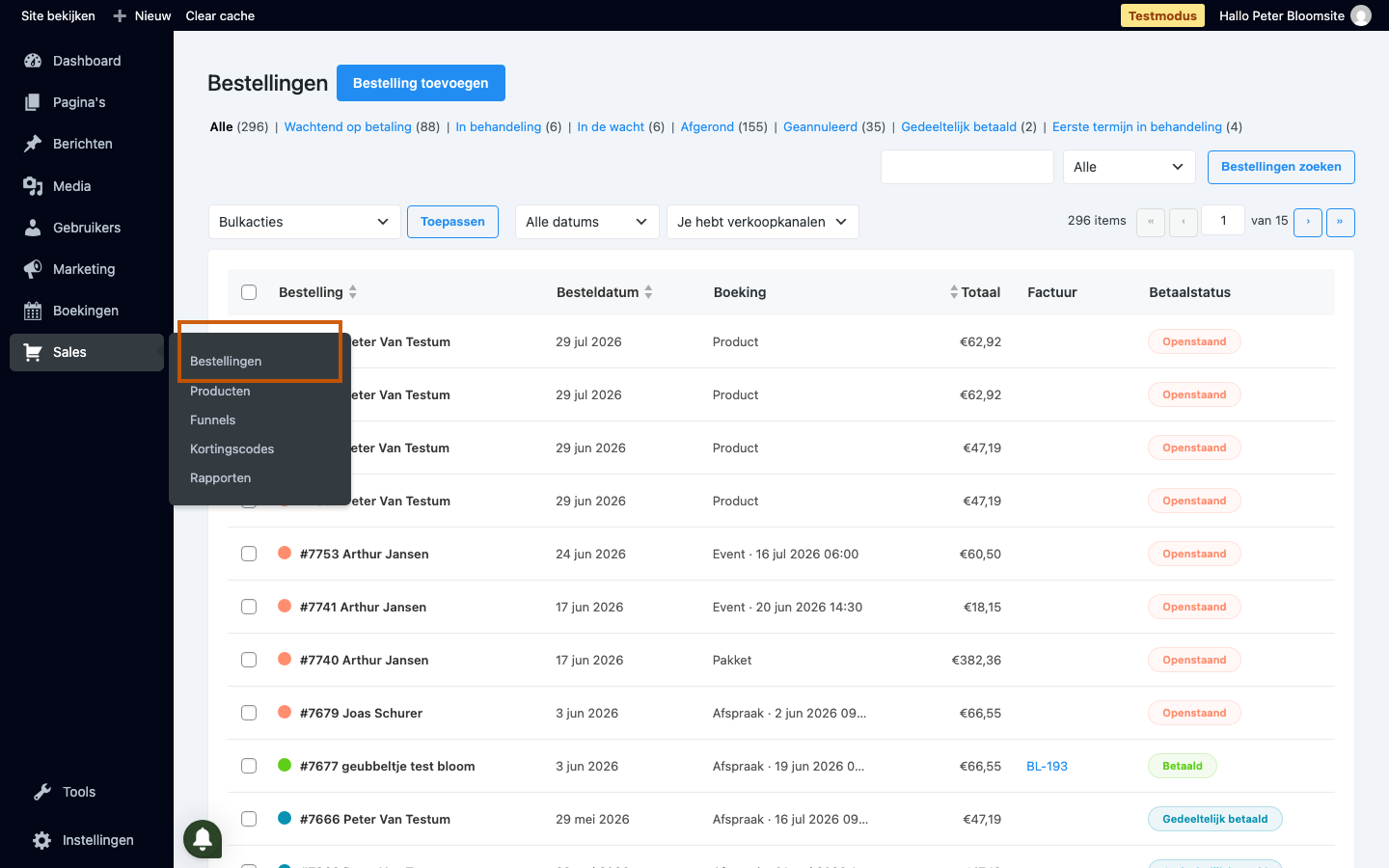Viewport: 1389px width, 868px height.
Task: Select order #7677 geubbeltje test bloom checkbox
Action: [249, 766]
